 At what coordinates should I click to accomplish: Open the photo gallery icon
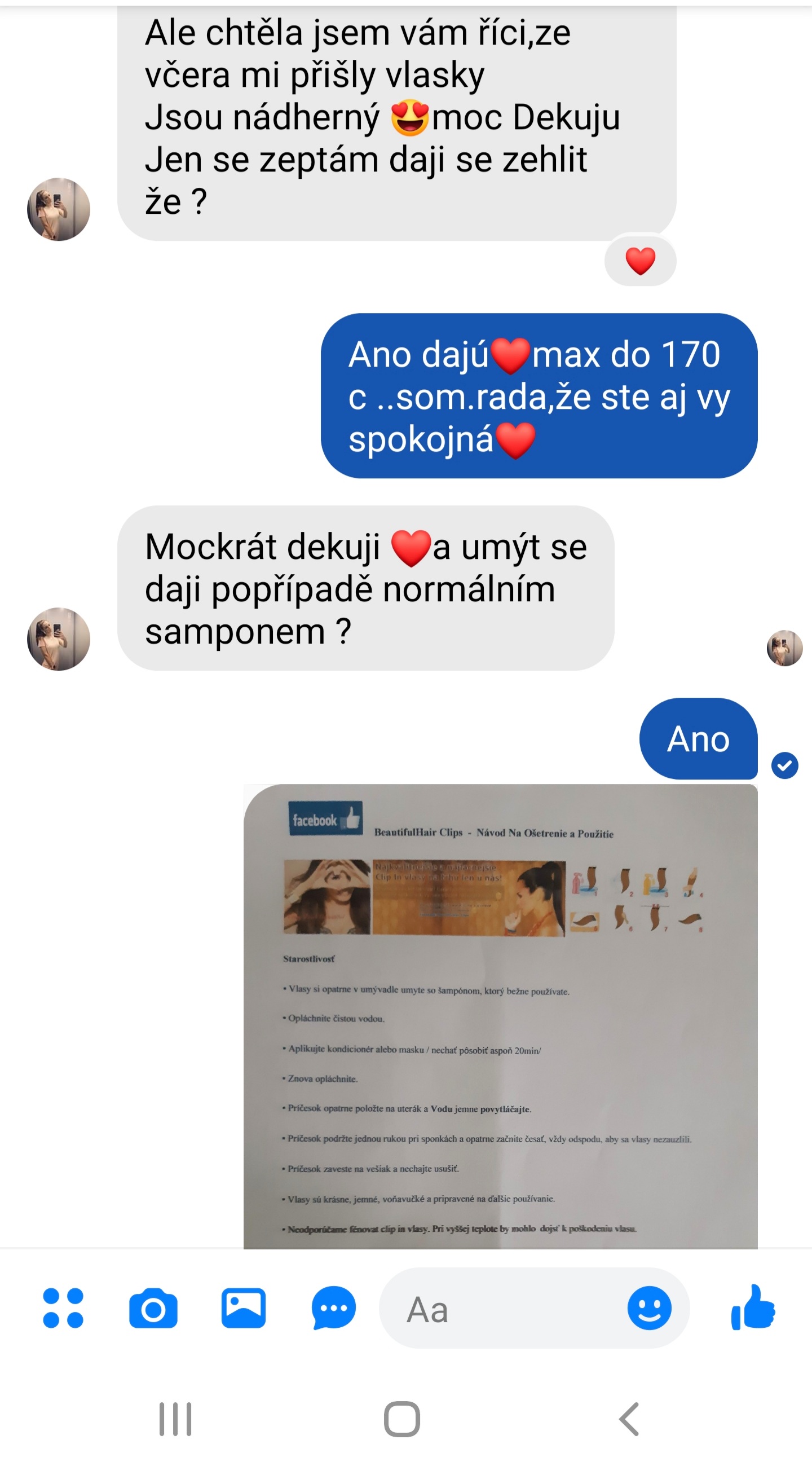click(x=243, y=1309)
